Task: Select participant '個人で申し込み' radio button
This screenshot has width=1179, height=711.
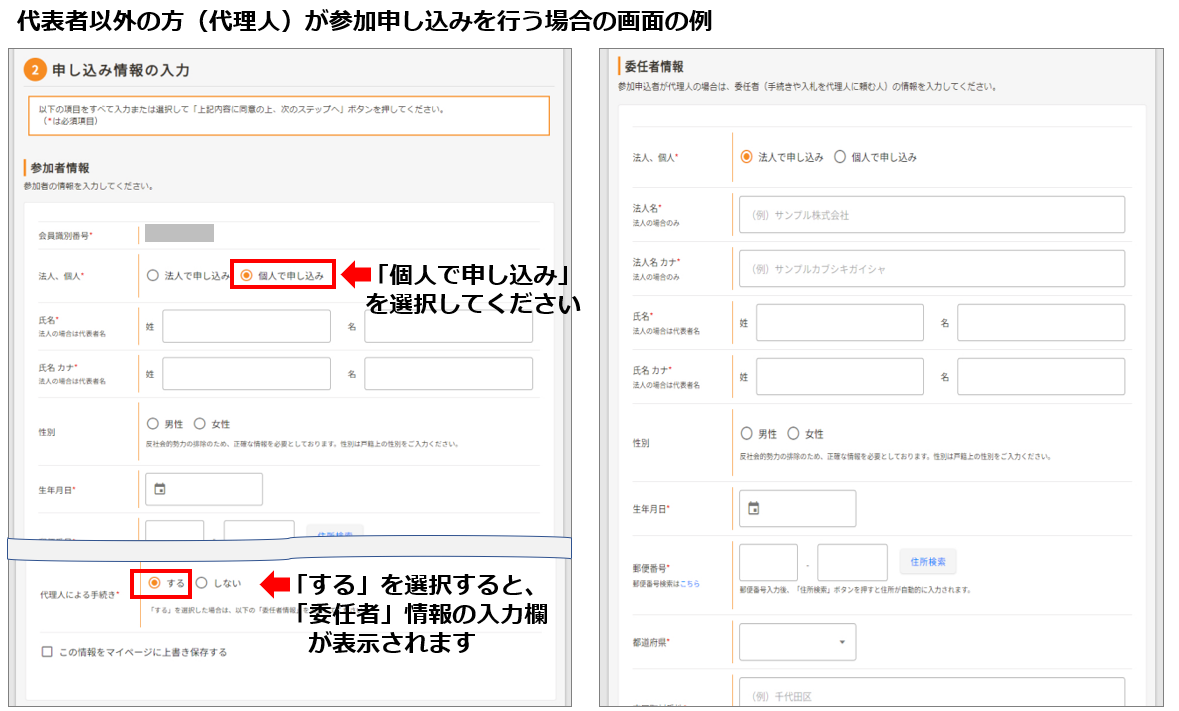Action: 247,275
